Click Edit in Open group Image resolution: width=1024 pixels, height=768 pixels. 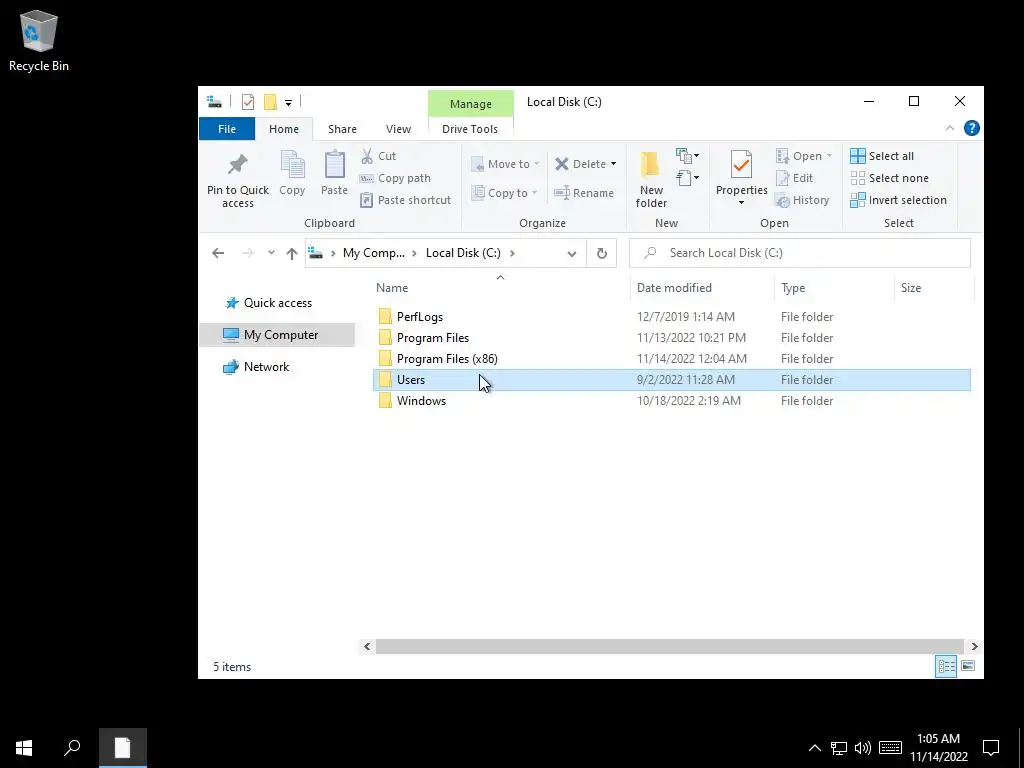tap(795, 178)
